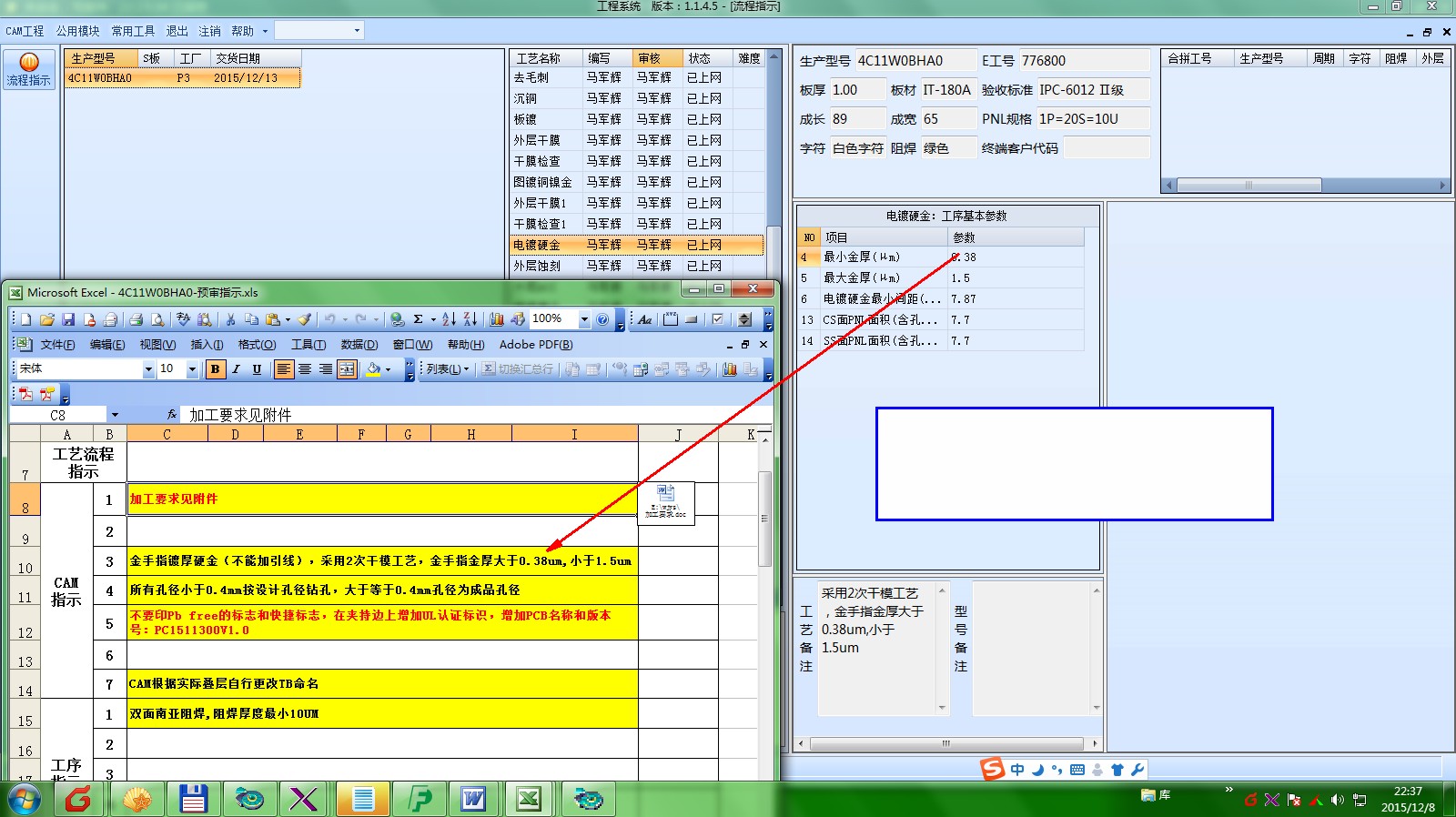Align cell text right in Excel

coord(326,368)
